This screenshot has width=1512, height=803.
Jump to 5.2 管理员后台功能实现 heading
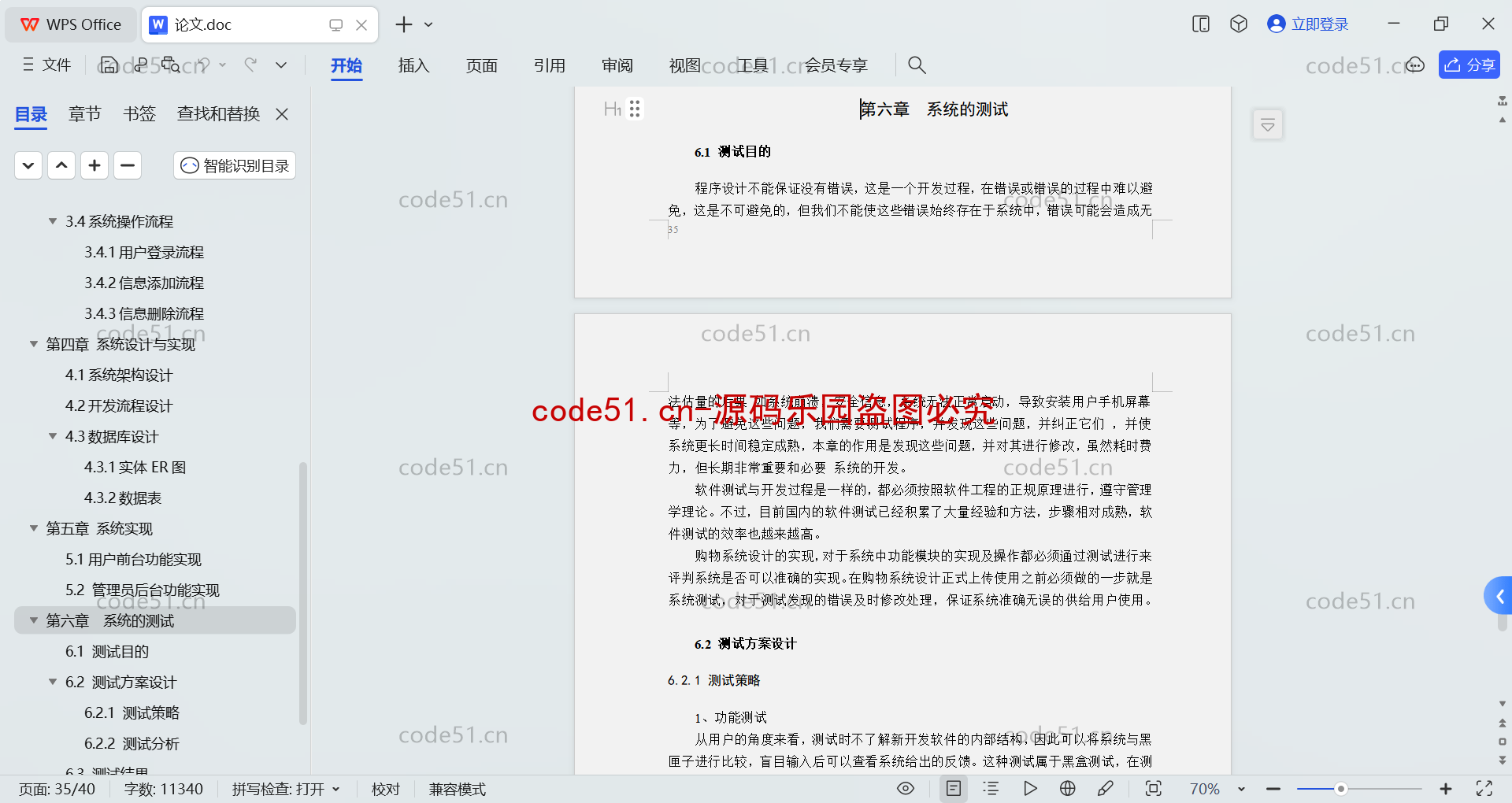[143, 590]
